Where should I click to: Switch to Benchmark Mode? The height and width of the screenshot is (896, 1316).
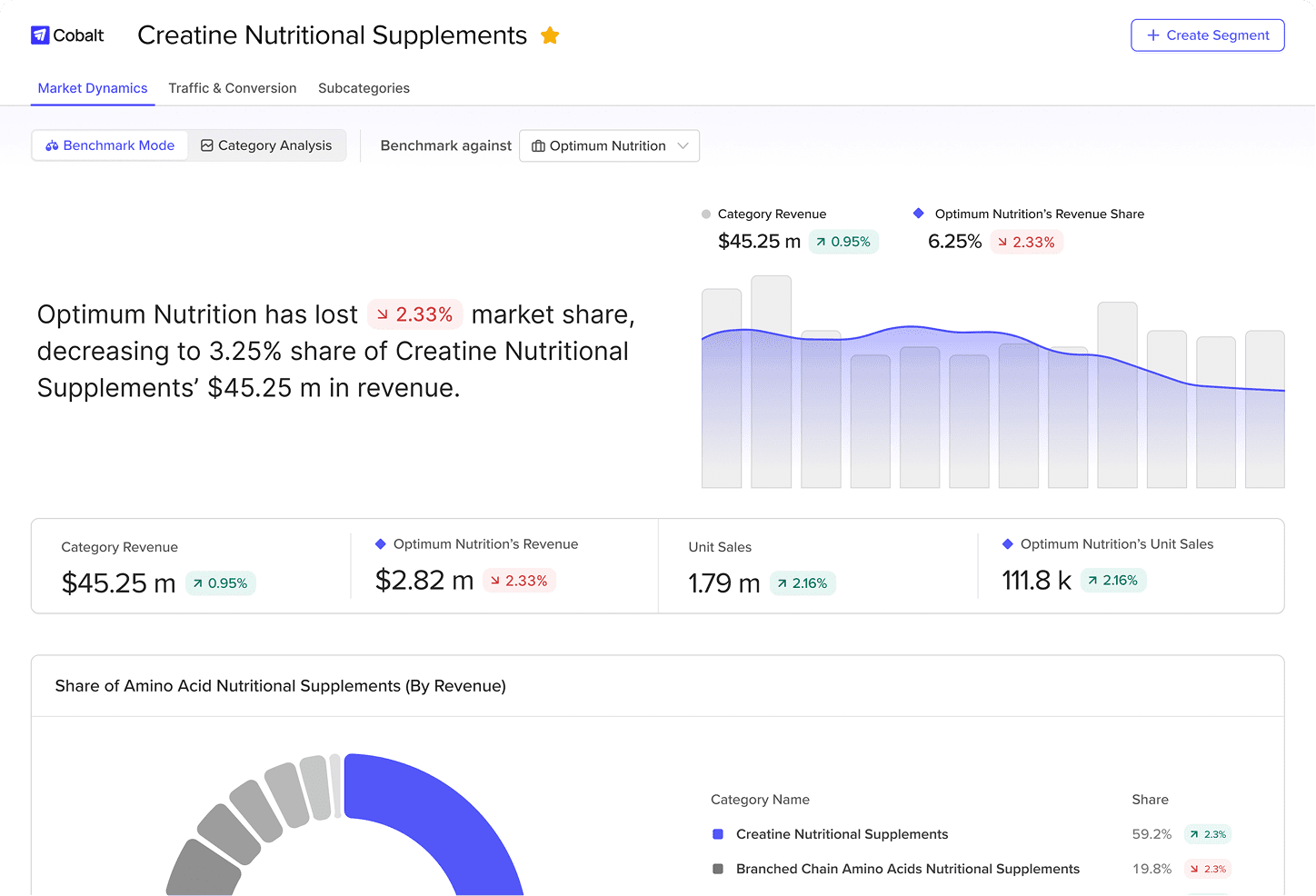pyautogui.click(x=109, y=145)
